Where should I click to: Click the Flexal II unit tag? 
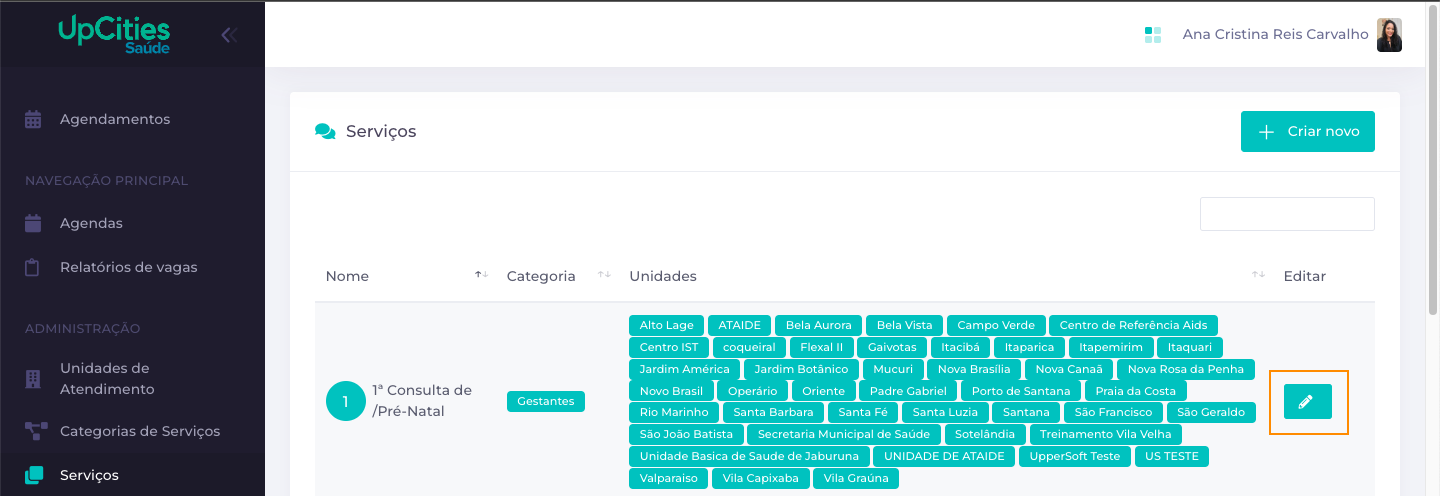pos(822,347)
